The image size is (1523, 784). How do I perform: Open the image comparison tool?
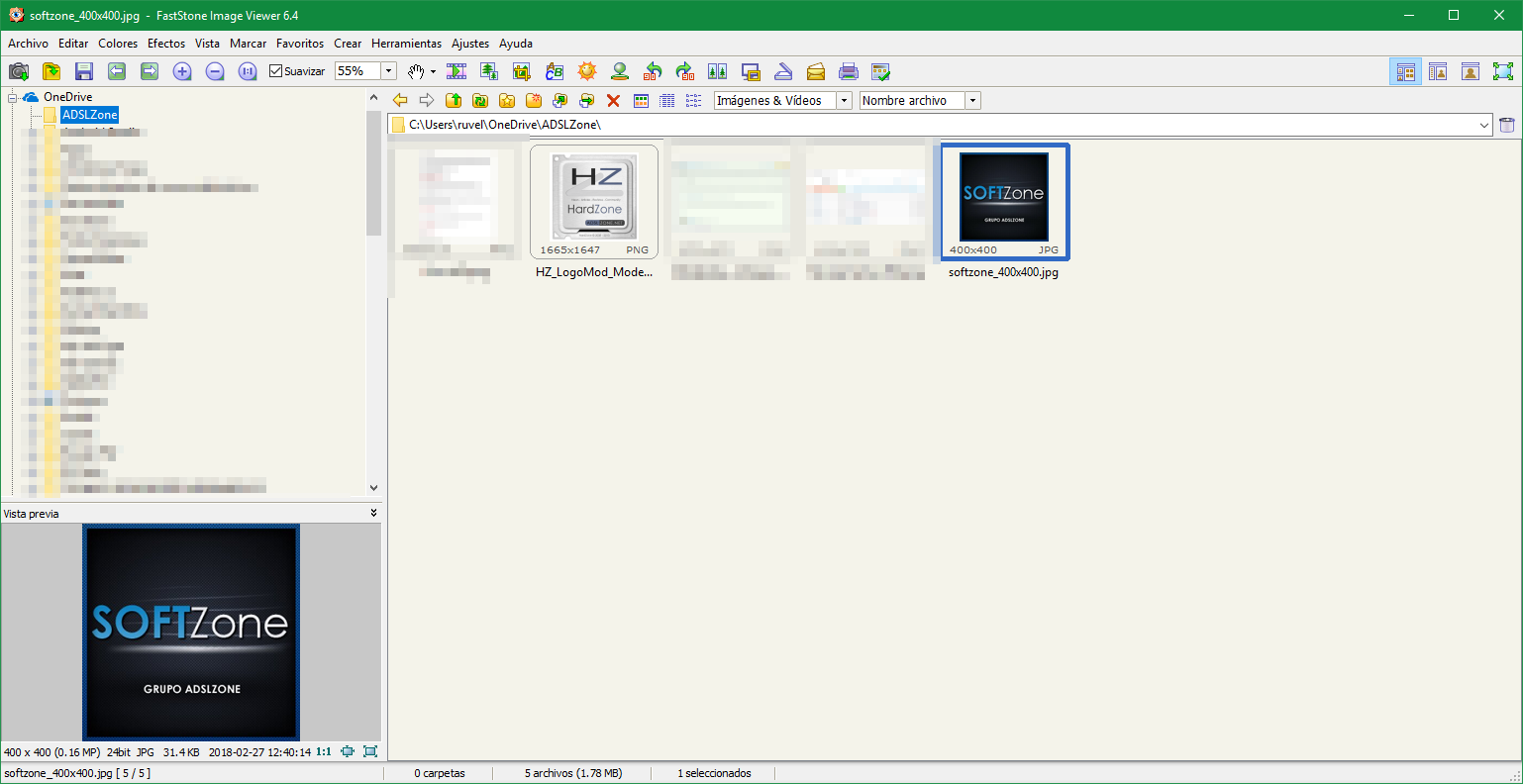719,70
